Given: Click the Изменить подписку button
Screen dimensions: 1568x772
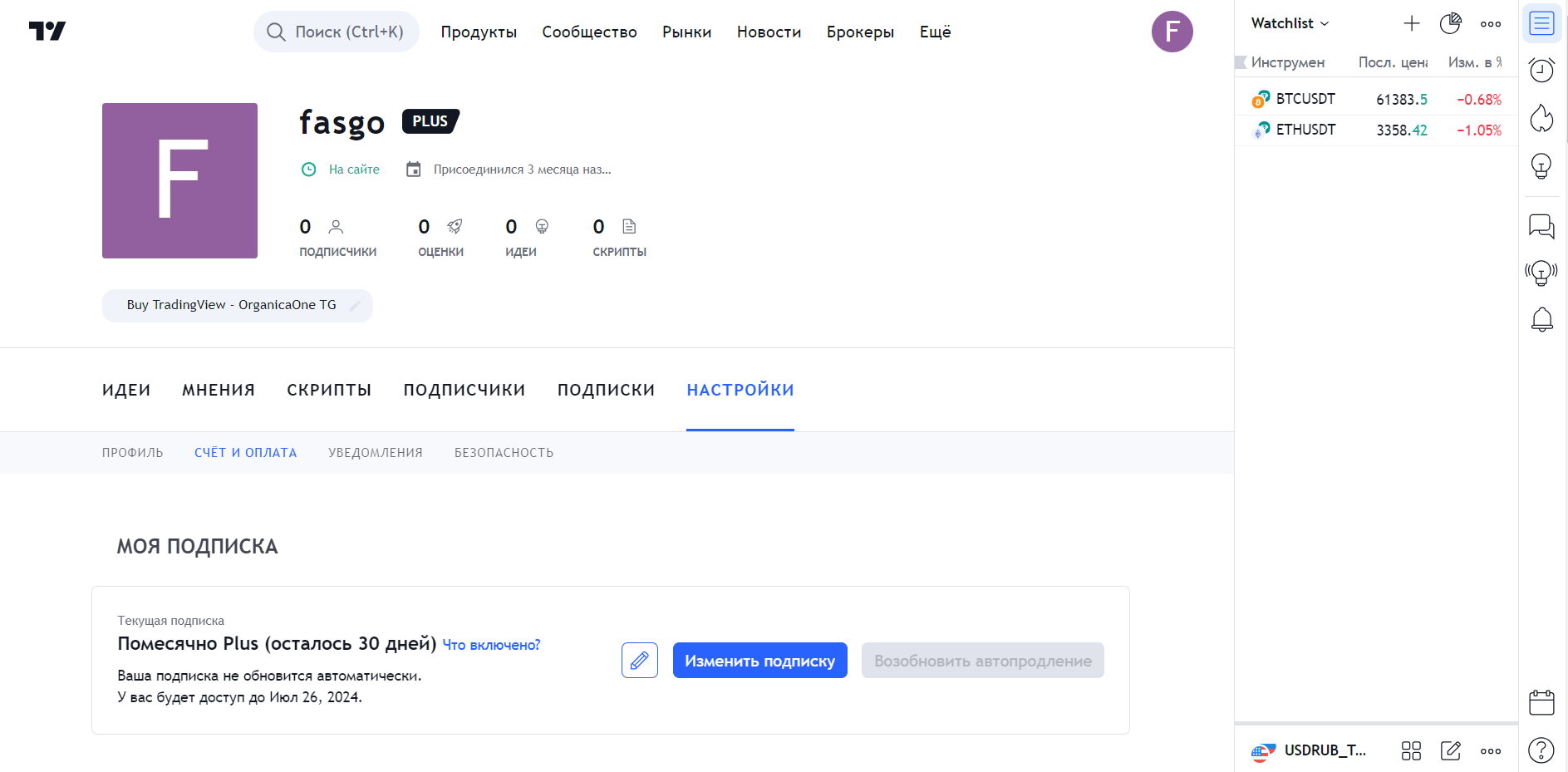Looking at the screenshot, I should coord(759,661).
